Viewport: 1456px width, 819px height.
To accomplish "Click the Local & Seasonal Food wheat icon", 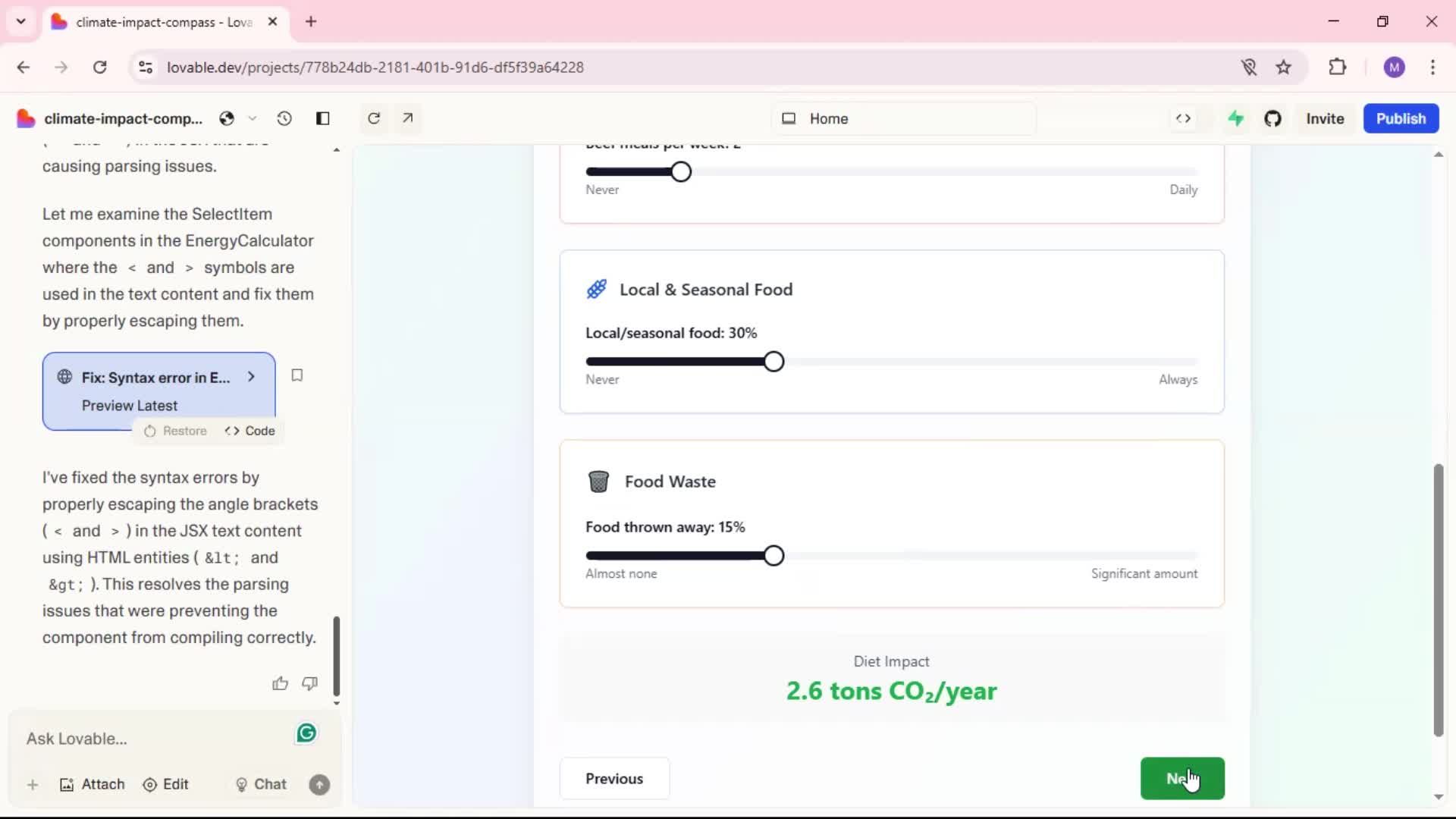I will click(597, 289).
